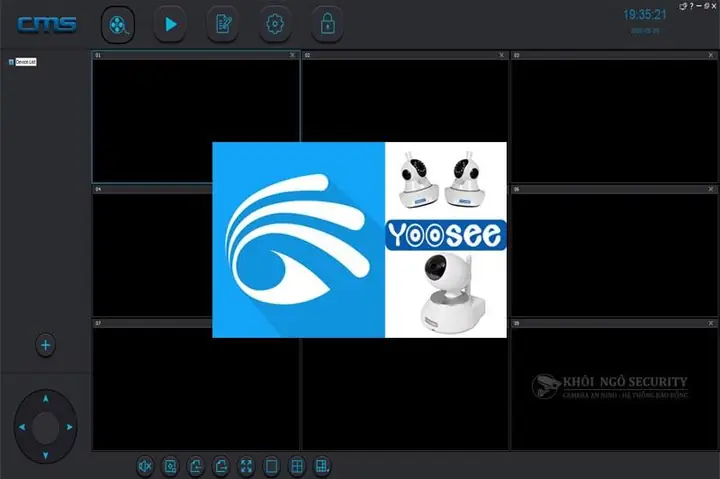Go to next page of channels
The height and width of the screenshot is (479, 720).
(221, 466)
